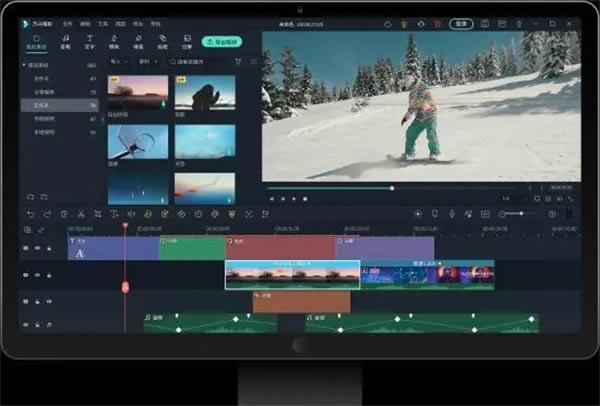Click the Delete trash icon in timeline toolbar
The width and height of the screenshot is (600, 406).
click(x=64, y=213)
